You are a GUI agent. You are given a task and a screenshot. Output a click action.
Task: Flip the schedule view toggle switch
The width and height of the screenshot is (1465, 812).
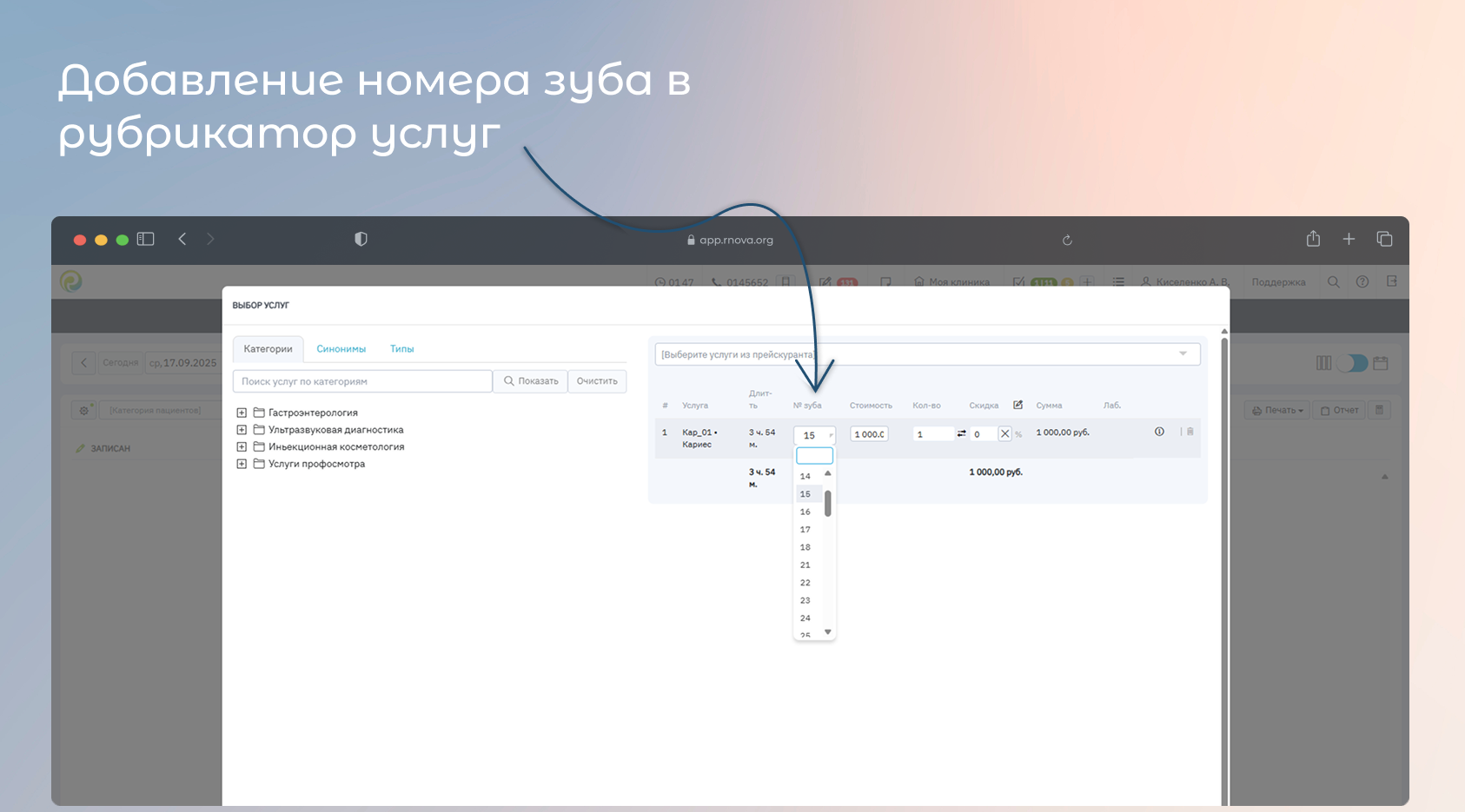[1352, 363]
